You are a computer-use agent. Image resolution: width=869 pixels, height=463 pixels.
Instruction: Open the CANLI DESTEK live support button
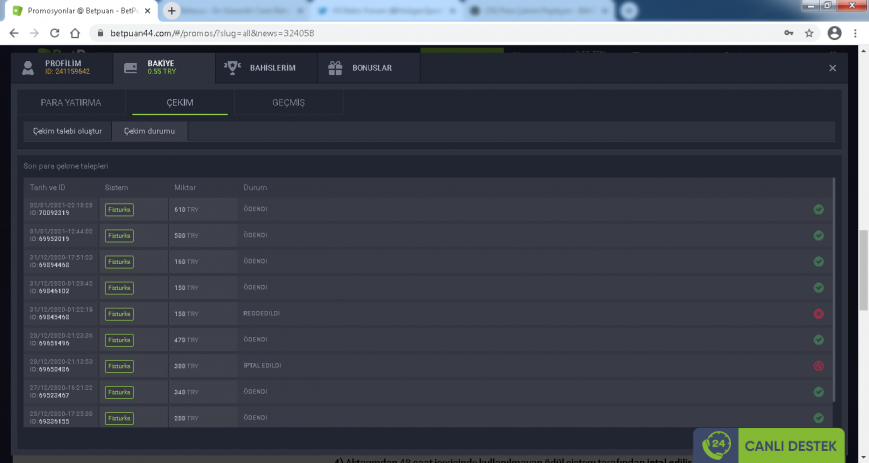pos(769,446)
